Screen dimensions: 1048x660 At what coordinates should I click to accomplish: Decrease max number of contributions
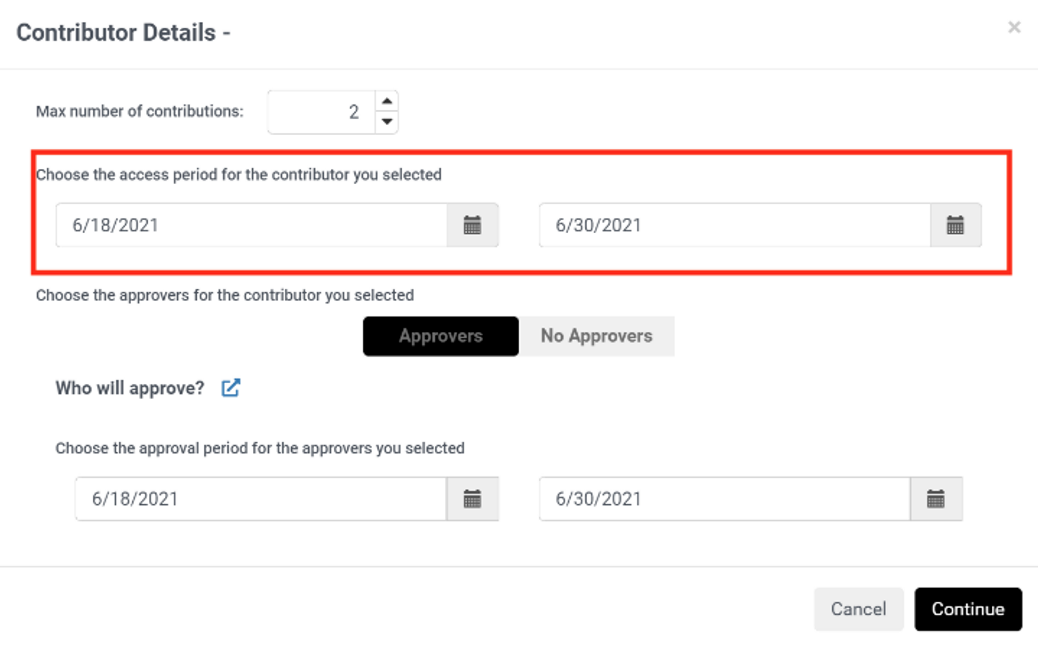coord(387,122)
